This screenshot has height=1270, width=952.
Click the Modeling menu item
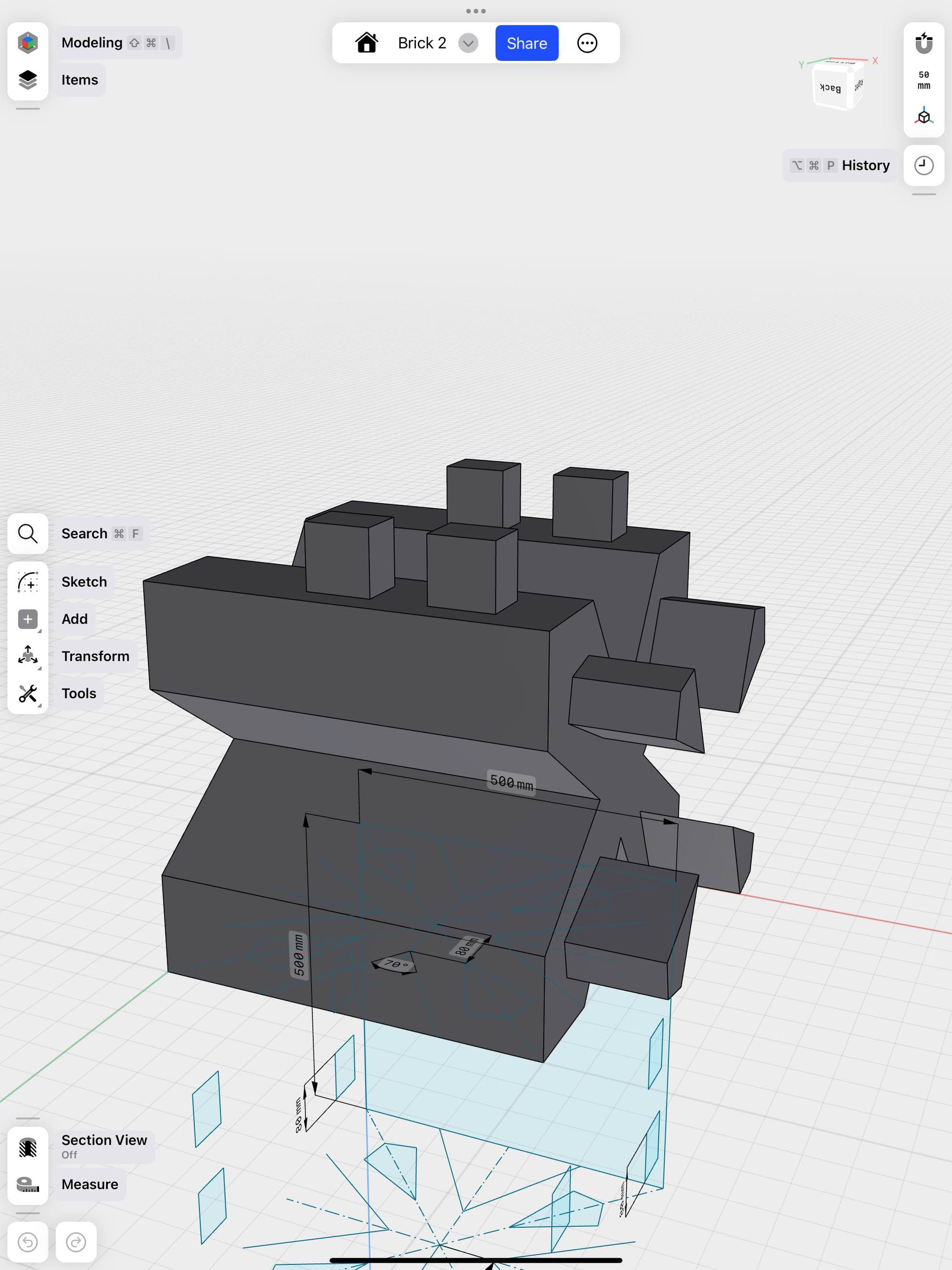91,42
